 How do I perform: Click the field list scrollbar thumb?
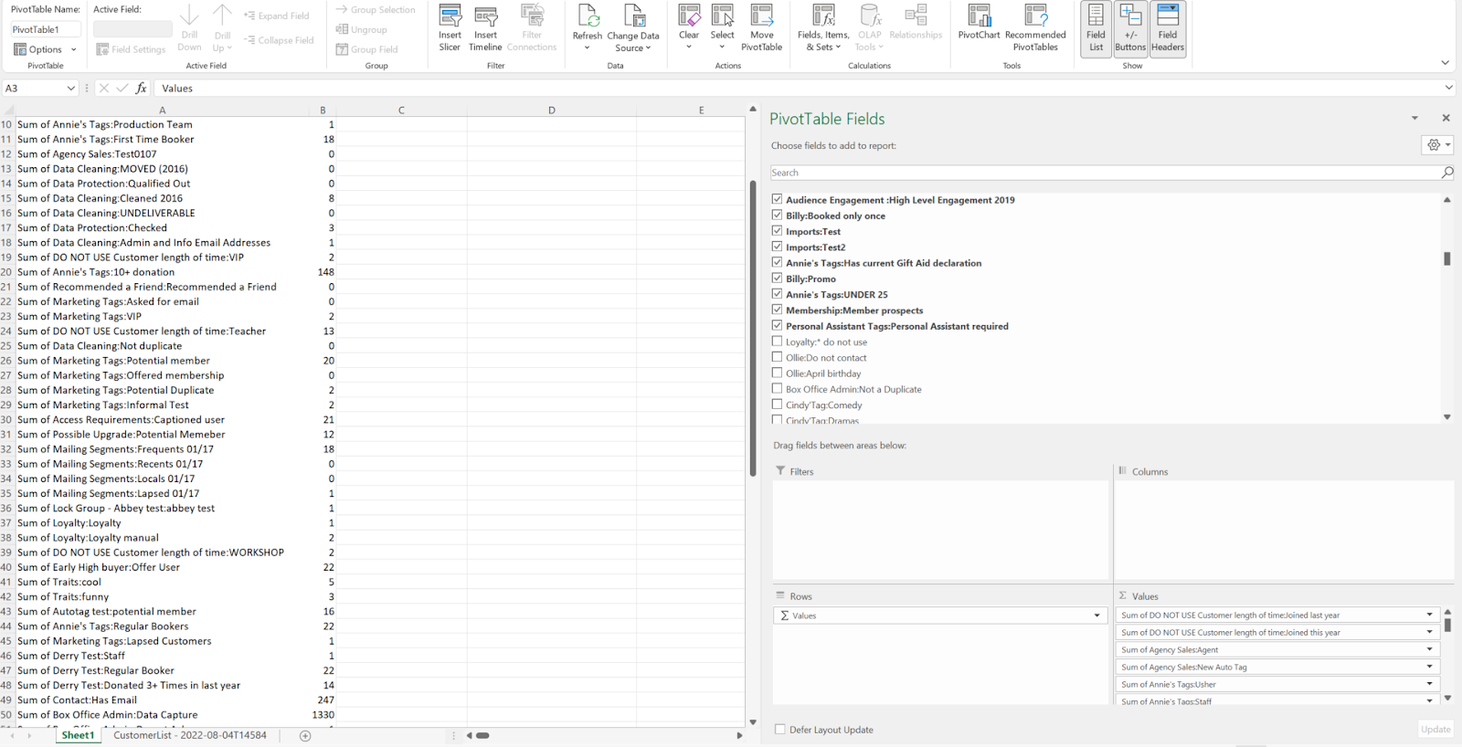click(1447, 259)
